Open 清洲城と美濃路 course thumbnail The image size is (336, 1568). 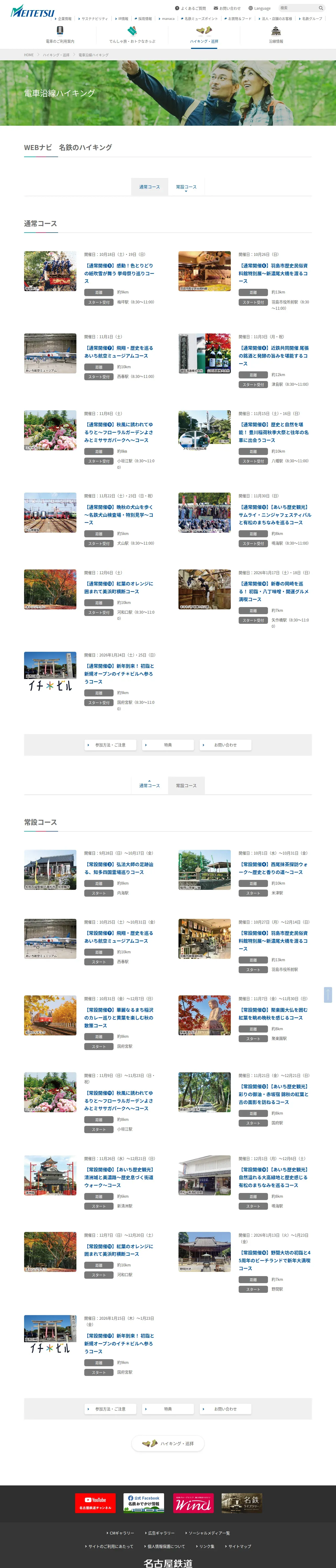pyautogui.click(x=50, y=1175)
